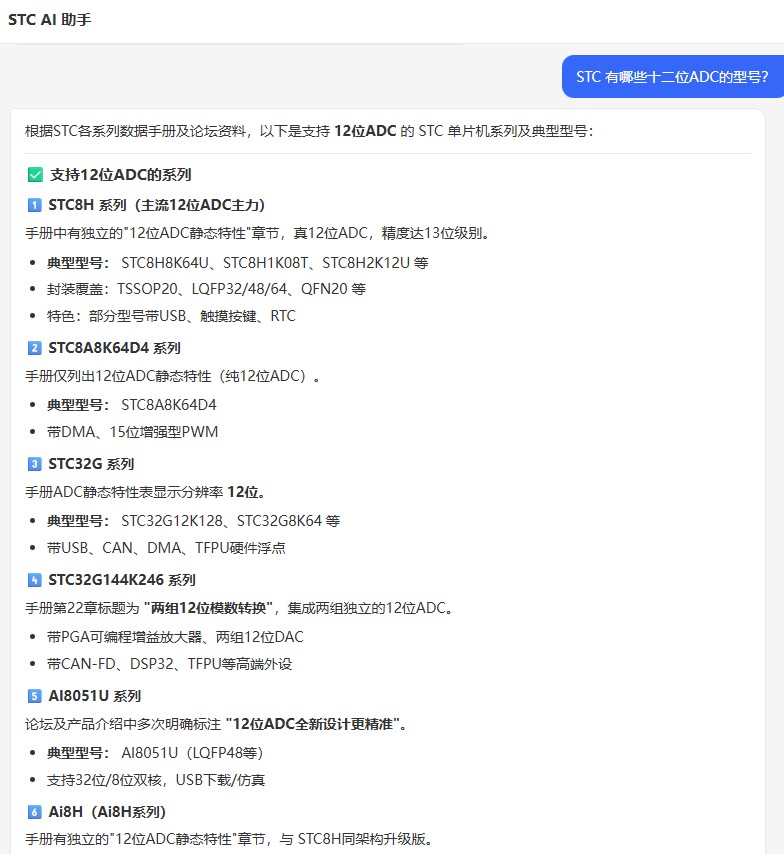
Task: Click the number 5 emoji before AI8051U 系列
Action: [x=34, y=696]
